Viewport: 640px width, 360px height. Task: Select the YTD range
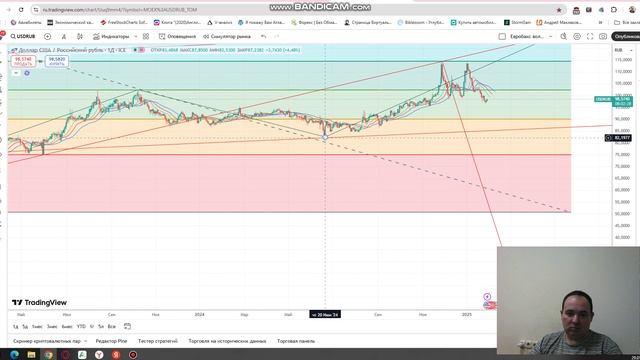tap(81, 327)
